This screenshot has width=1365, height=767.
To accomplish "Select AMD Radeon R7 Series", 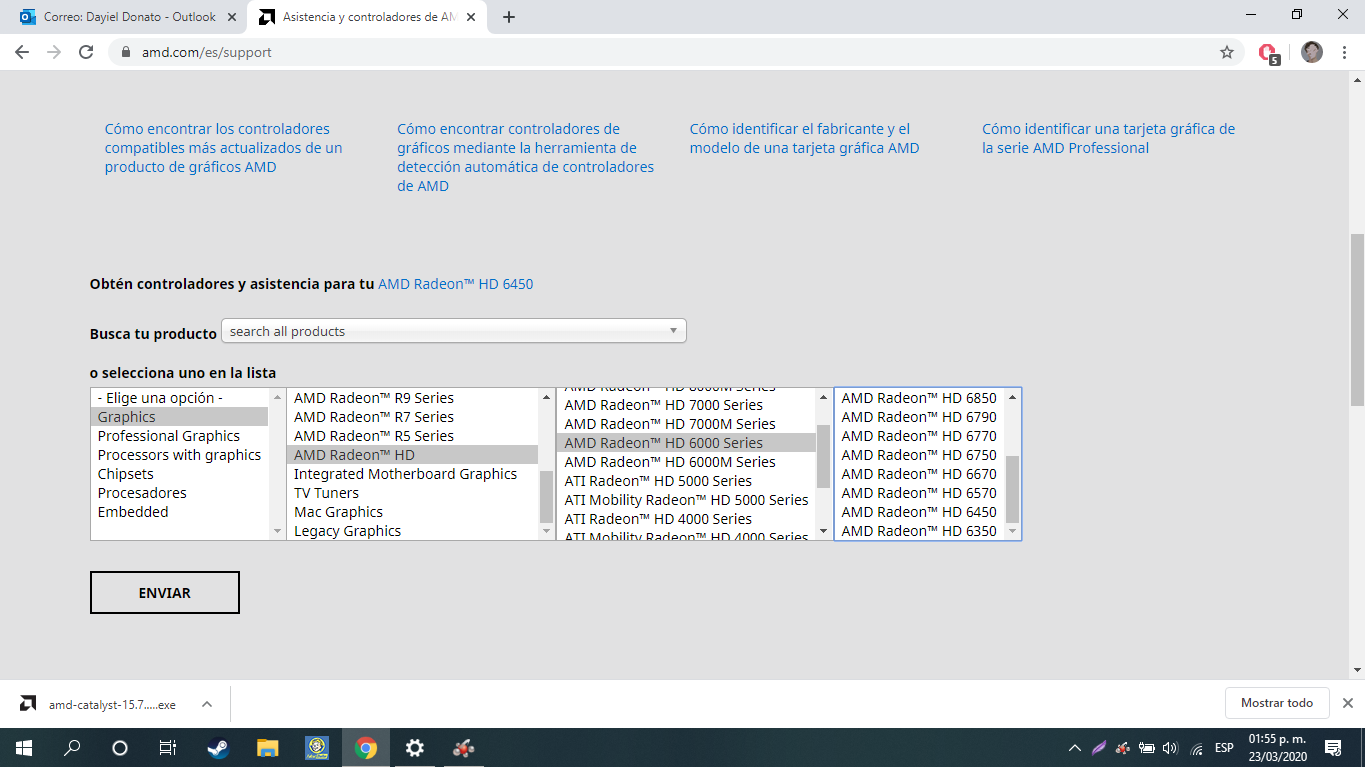I will (x=413, y=417).
